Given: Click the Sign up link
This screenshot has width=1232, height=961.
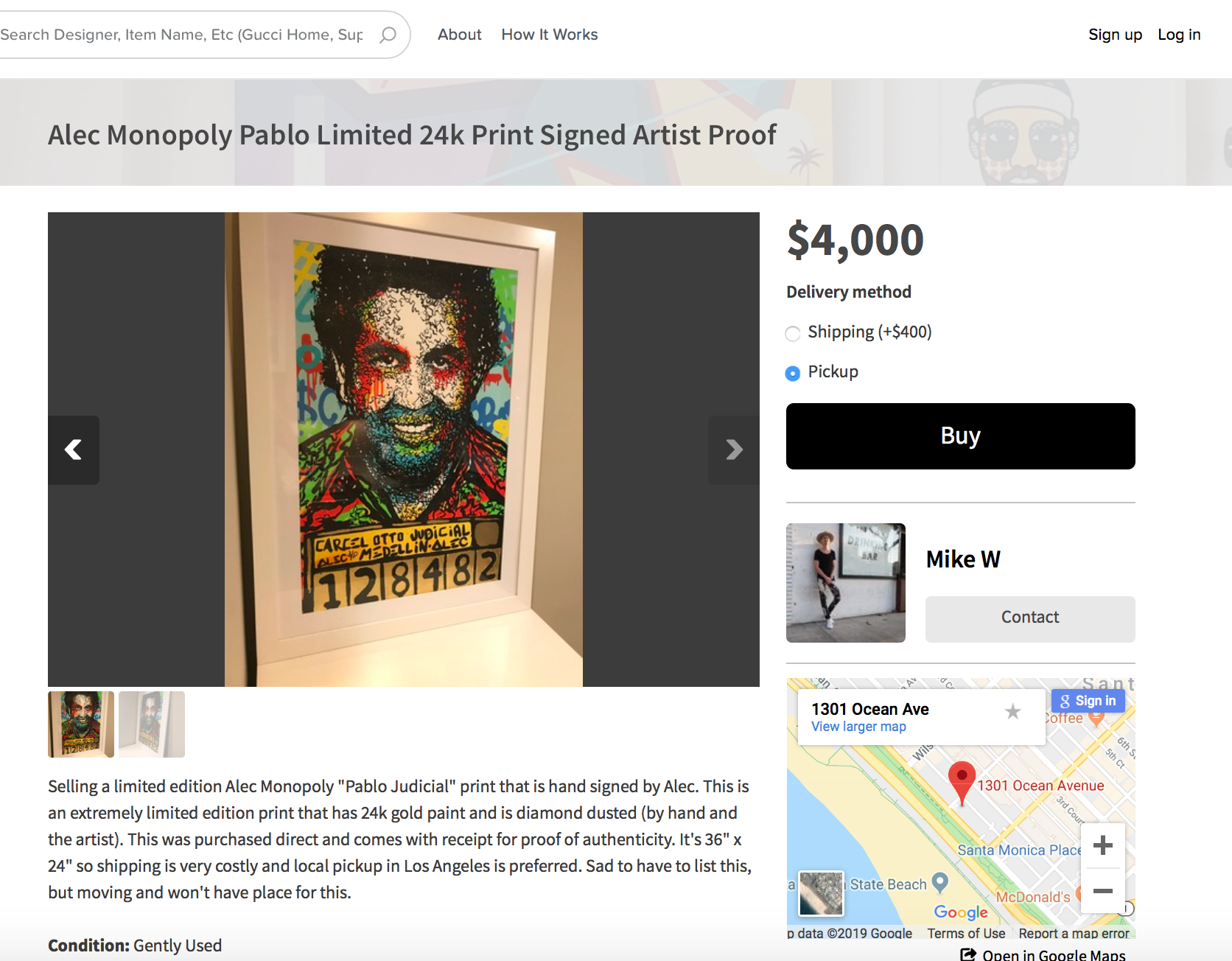Looking at the screenshot, I should [x=1115, y=35].
